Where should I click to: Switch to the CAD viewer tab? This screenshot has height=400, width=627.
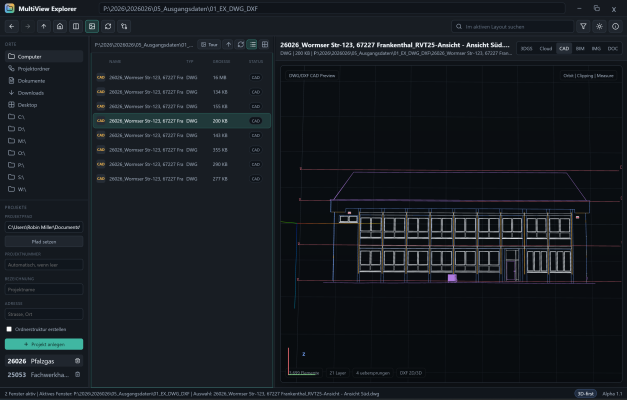pyautogui.click(x=564, y=48)
